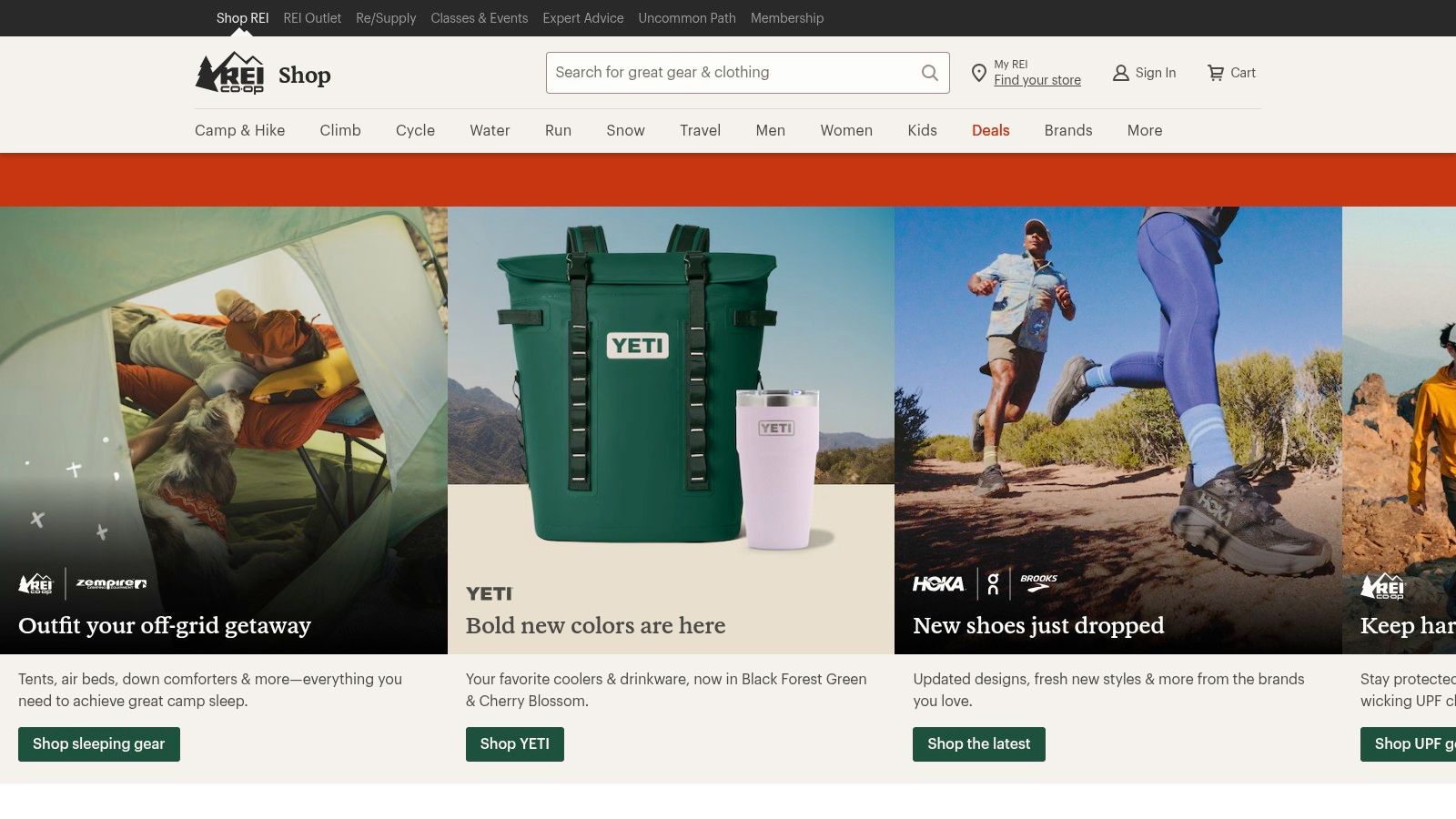Click REI logo on the off-grid getaway card
The width and height of the screenshot is (1456, 819).
[36, 583]
